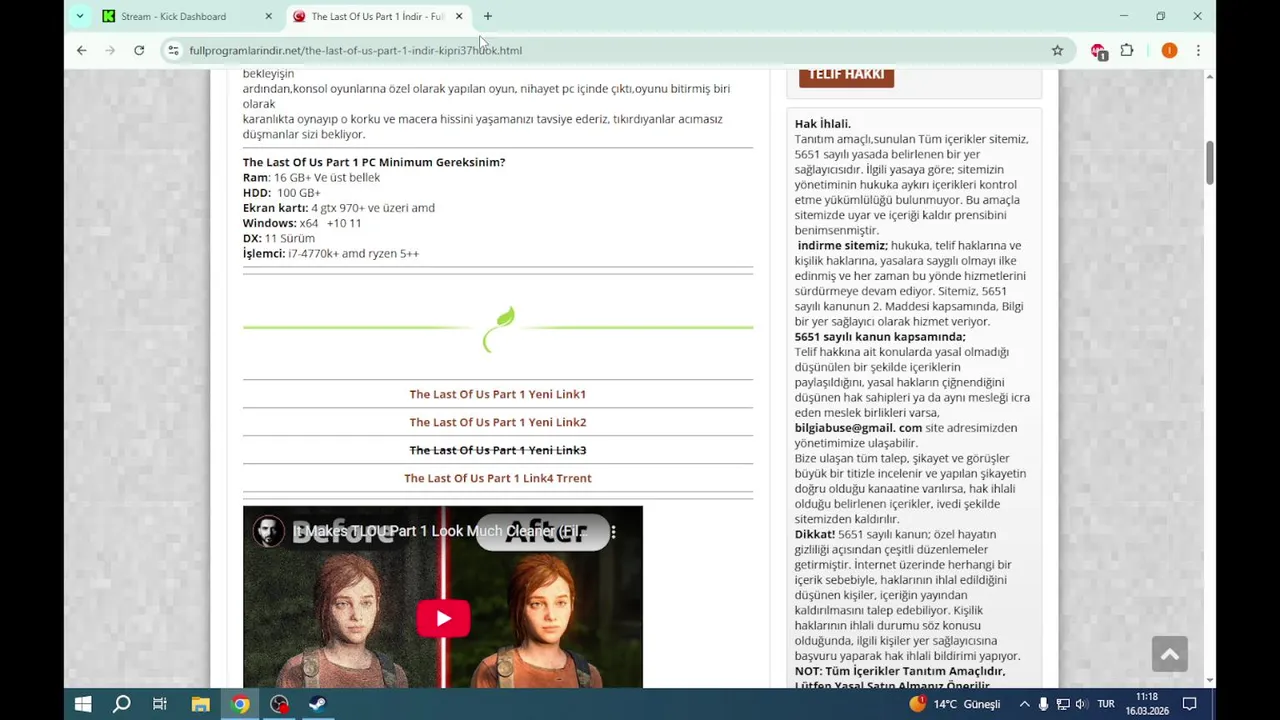Switch the TUR input language
Image resolution: width=1280 pixels, height=720 pixels.
coord(1106,704)
